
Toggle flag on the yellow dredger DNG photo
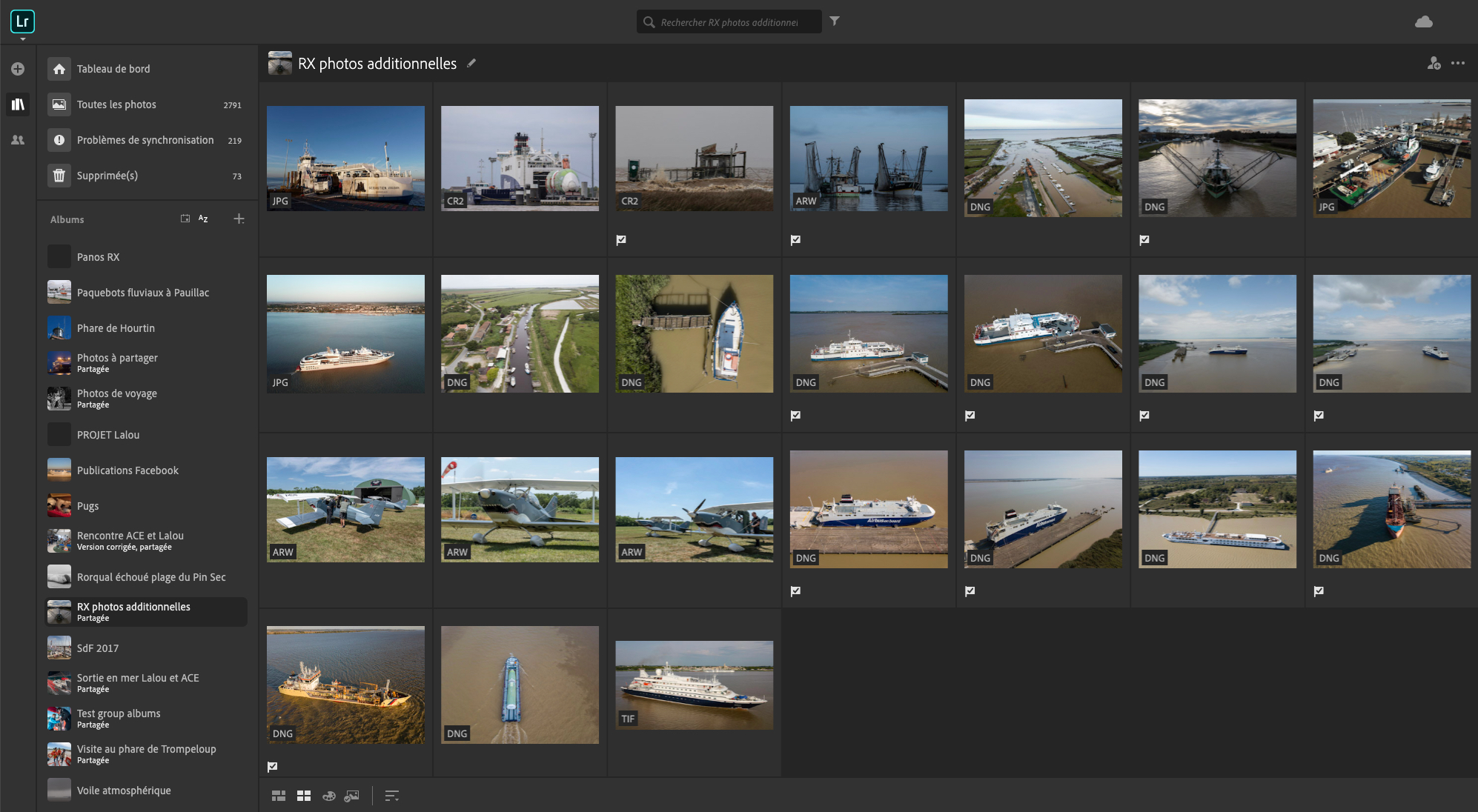click(x=272, y=767)
